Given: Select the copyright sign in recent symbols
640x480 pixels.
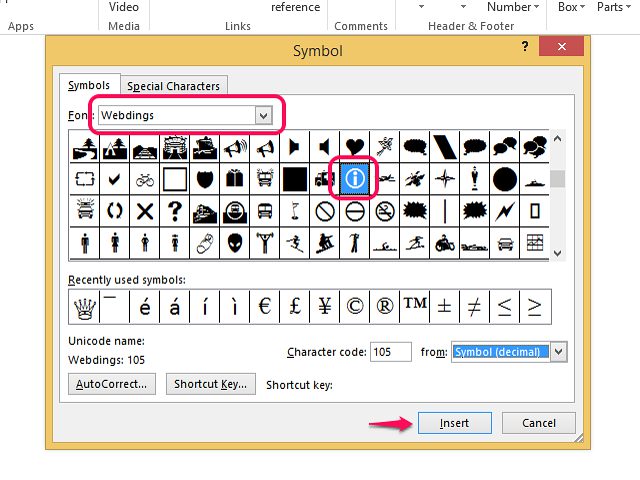Looking at the screenshot, I should (x=354, y=307).
